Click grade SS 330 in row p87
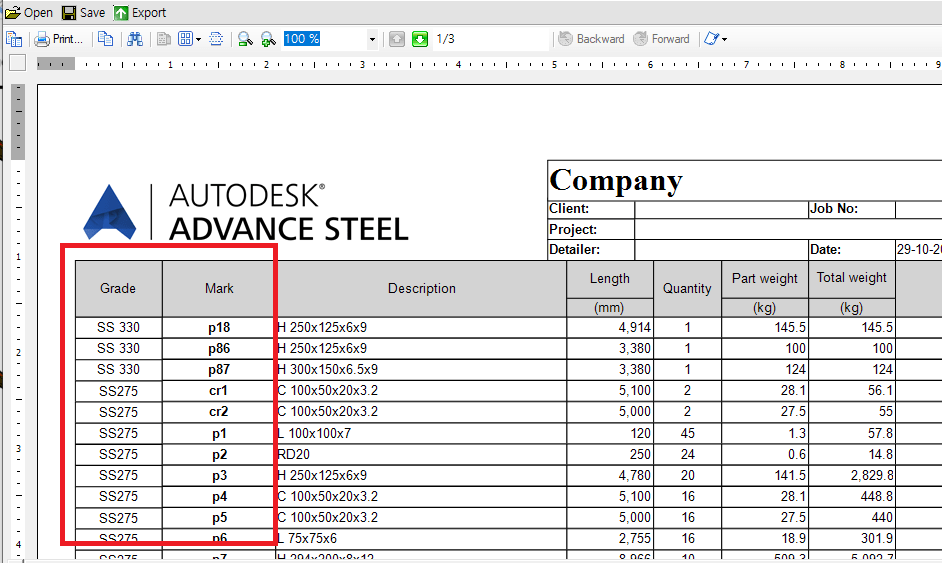942x563 pixels. click(118, 370)
